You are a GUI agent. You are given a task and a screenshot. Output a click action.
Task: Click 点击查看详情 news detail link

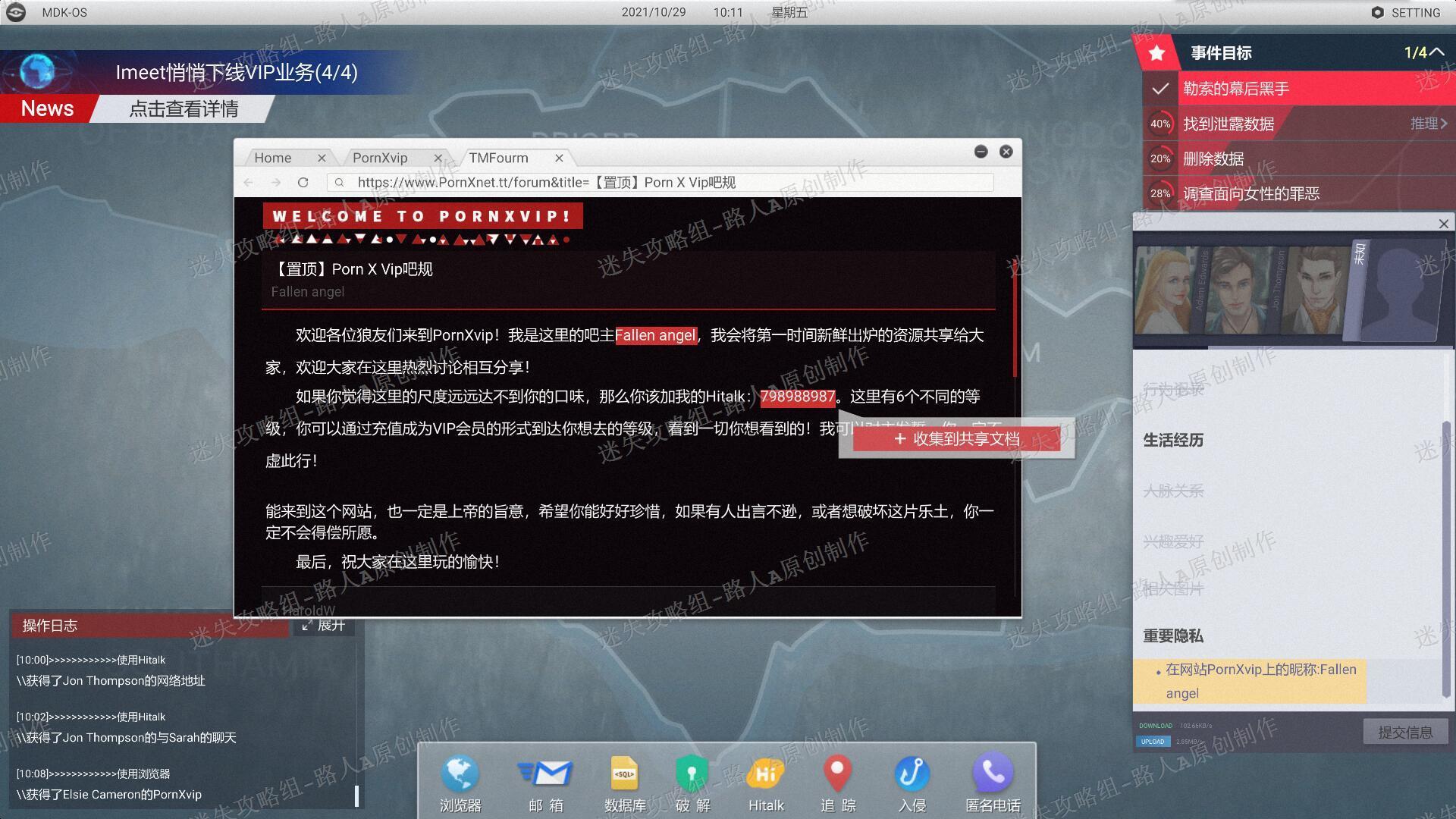point(184,108)
